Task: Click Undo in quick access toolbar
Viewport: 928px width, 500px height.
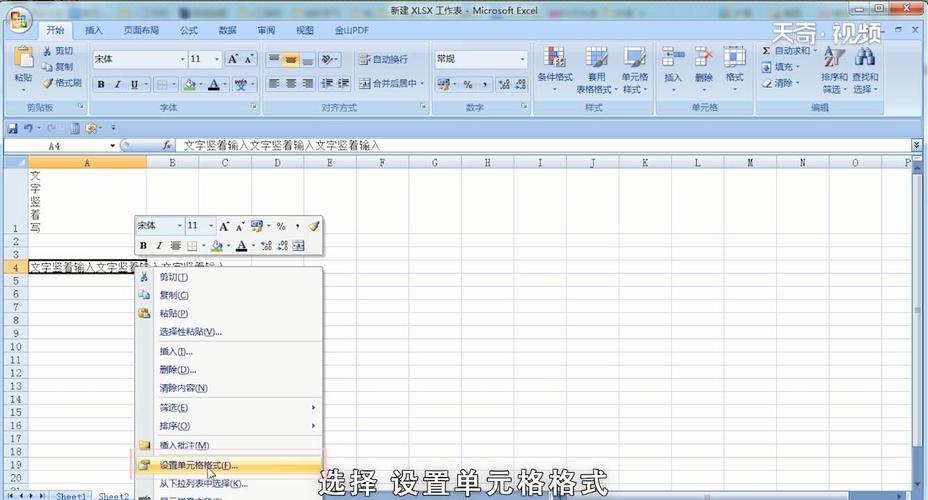Action: pyautogui.click(x=28, y=128)
